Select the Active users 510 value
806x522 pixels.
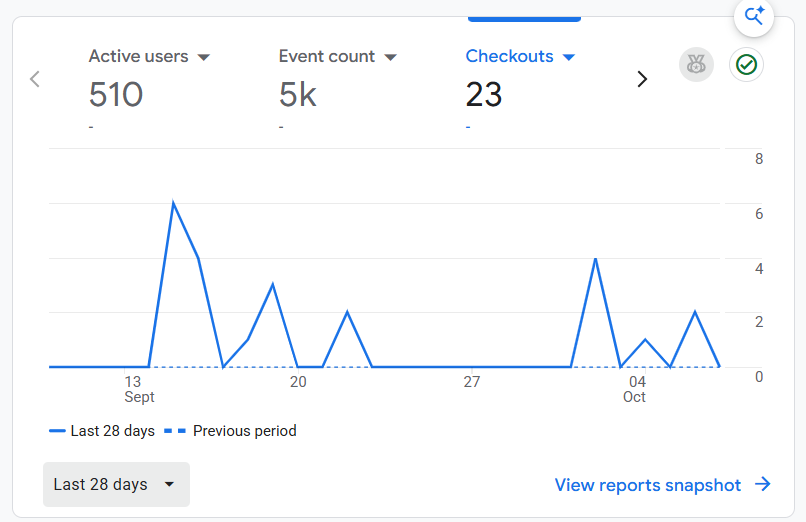[116, 95]
